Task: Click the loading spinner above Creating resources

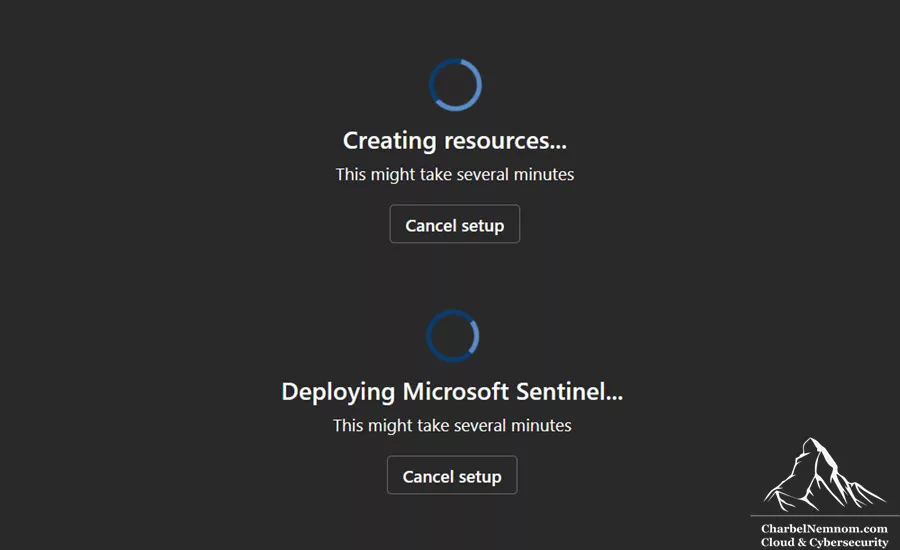Action: 456,84
